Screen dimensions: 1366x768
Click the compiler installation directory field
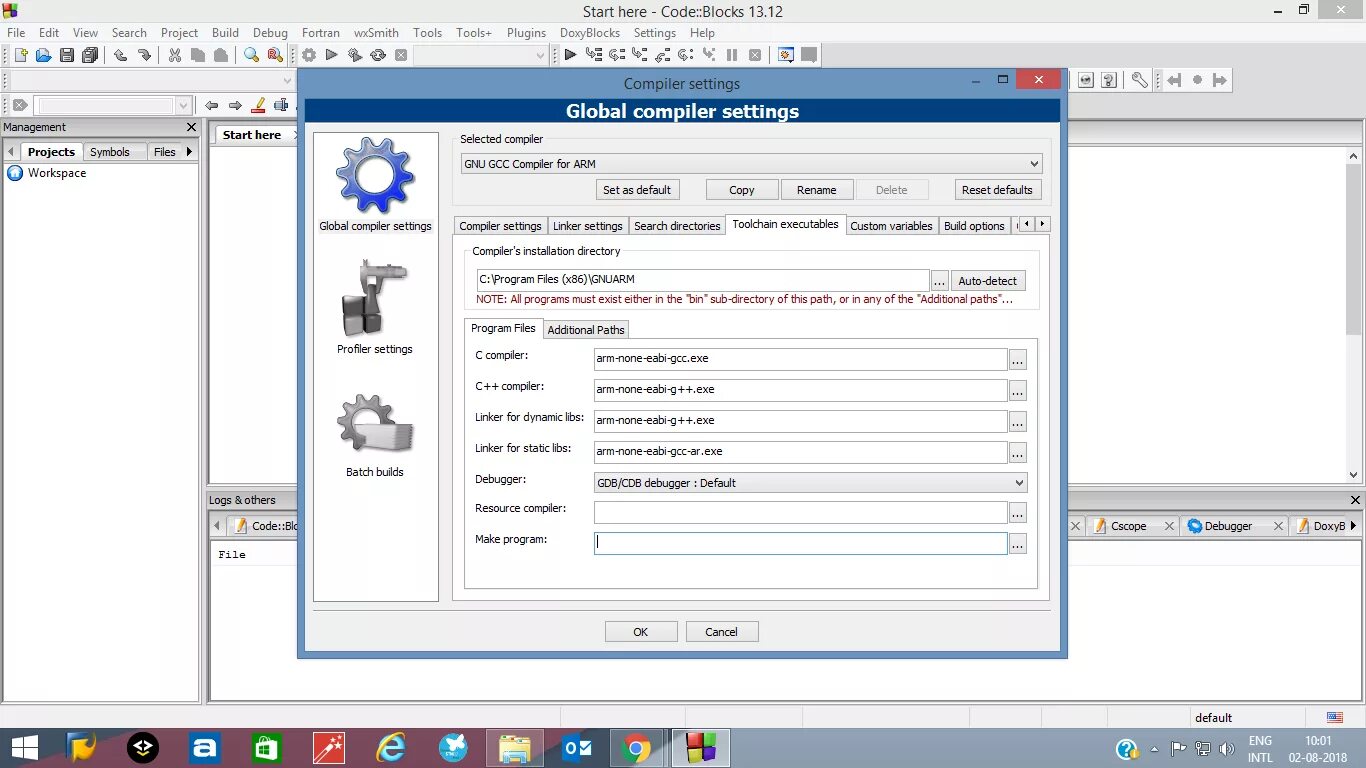coord(703,280)
